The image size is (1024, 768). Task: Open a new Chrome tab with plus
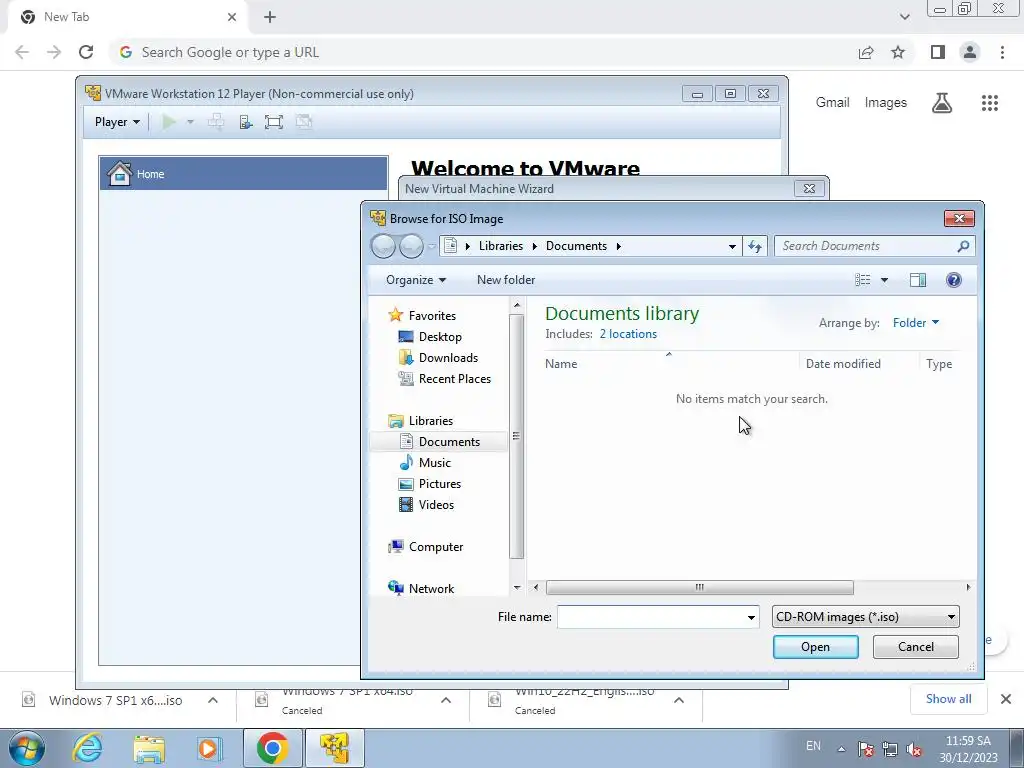pyautogui.click(x=270, y=17)
